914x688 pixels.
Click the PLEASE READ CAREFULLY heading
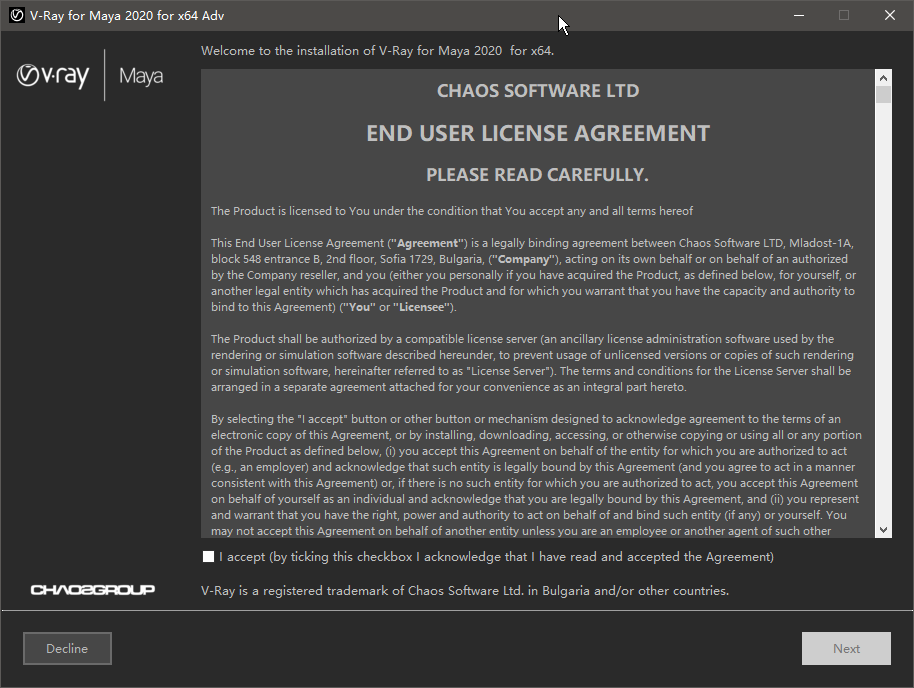pos(537,175)
